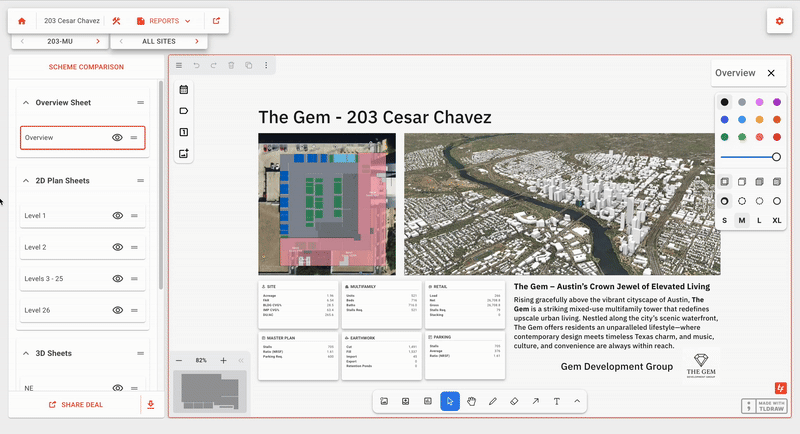The width and height of the screenshot is (800, 434).
Task: Open the Scheme Comparison tab
Action: pos(86,67)
